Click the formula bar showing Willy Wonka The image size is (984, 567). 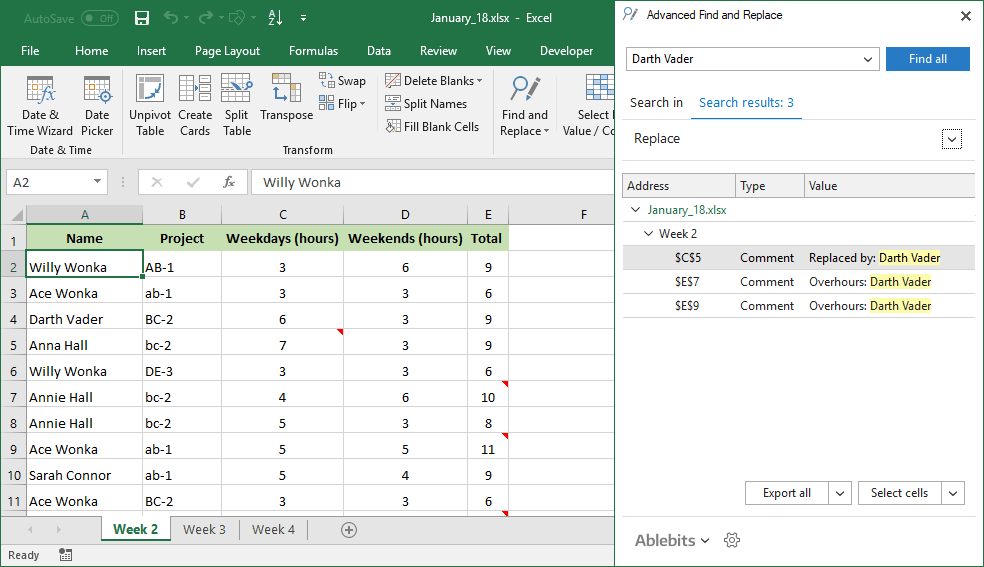click(432, 183)
